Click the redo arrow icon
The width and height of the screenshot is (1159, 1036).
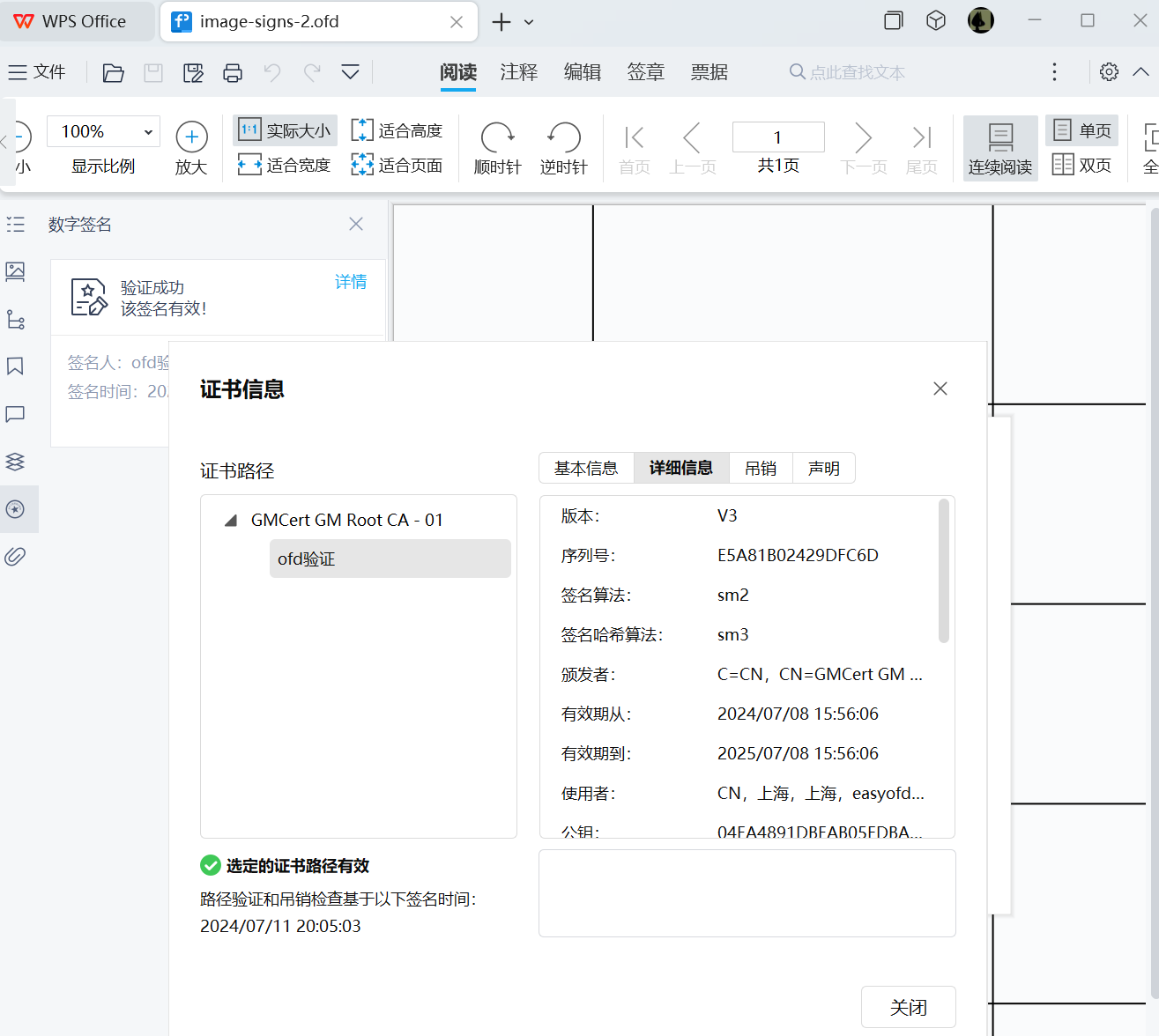[312, 72]
